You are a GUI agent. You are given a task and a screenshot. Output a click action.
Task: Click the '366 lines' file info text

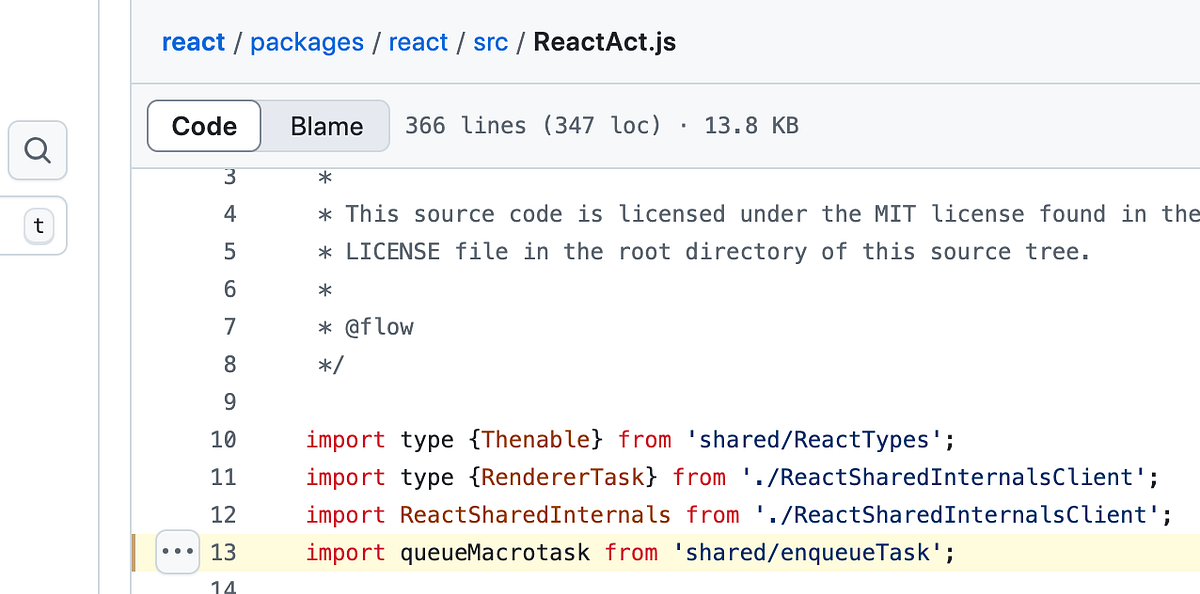pos(465,126)
